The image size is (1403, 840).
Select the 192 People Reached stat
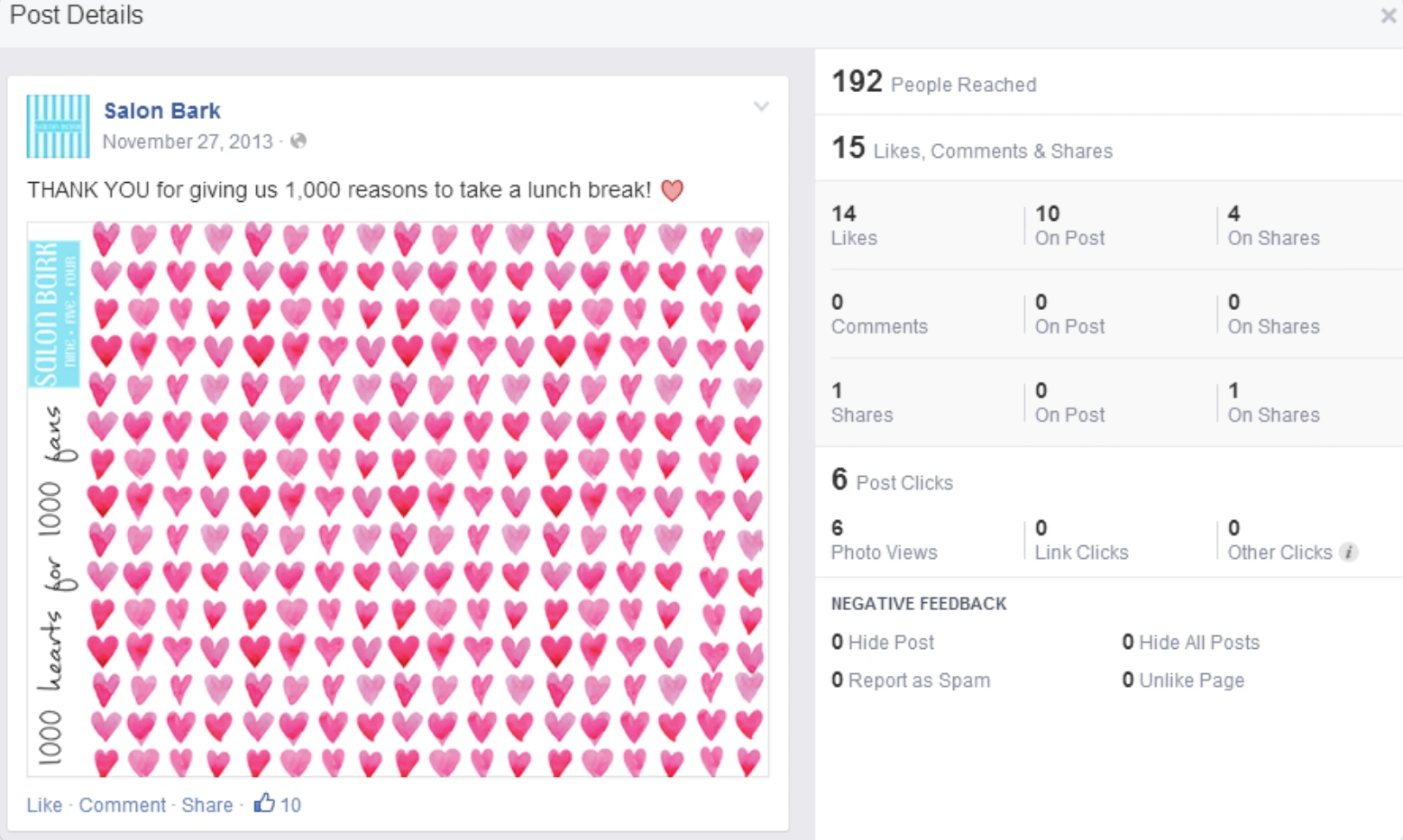[x=934, y=82]
